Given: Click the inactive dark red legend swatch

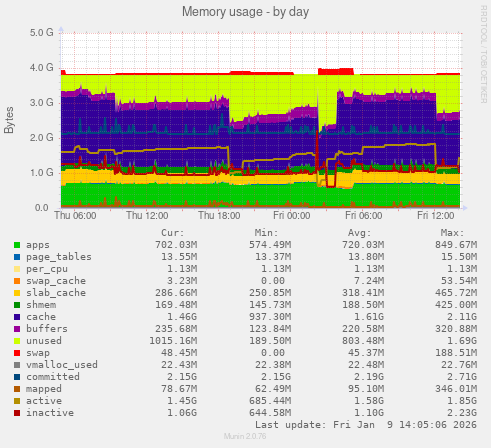Looking at the screenshot, I should click(x=17, y=413).
